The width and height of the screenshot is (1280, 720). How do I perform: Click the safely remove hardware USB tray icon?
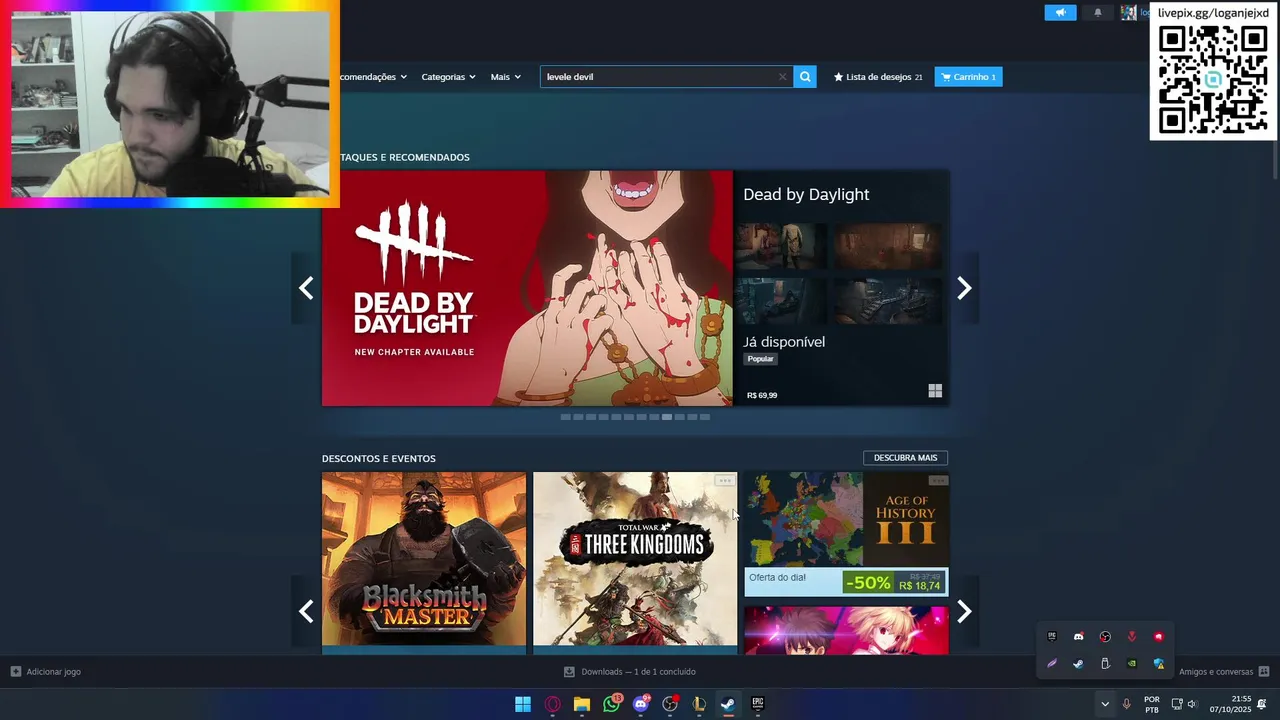1105,664
